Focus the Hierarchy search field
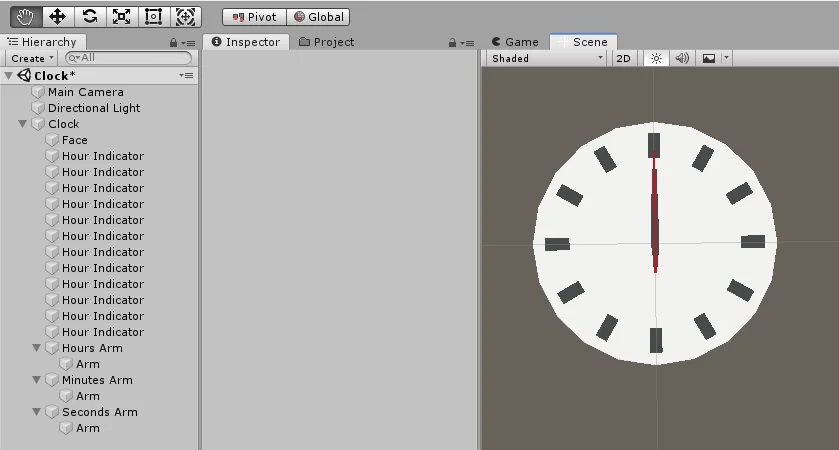This screenshot has width=839, height=450. (128, 58)
